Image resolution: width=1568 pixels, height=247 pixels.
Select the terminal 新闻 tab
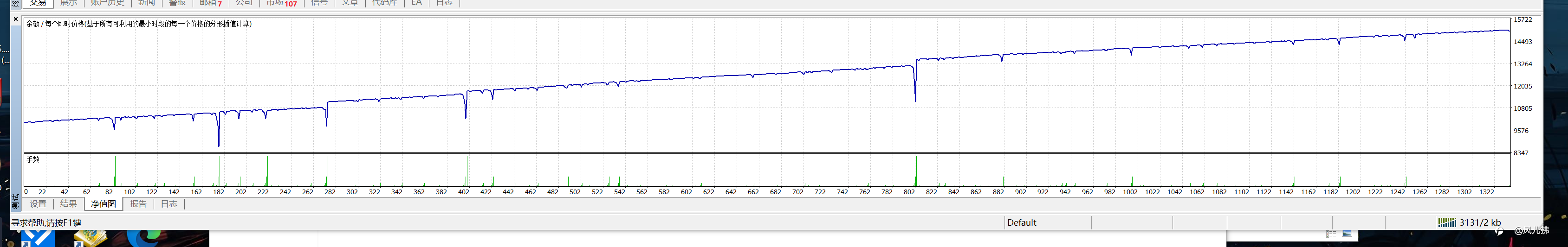pyautogui.click(x=146, y=3)
